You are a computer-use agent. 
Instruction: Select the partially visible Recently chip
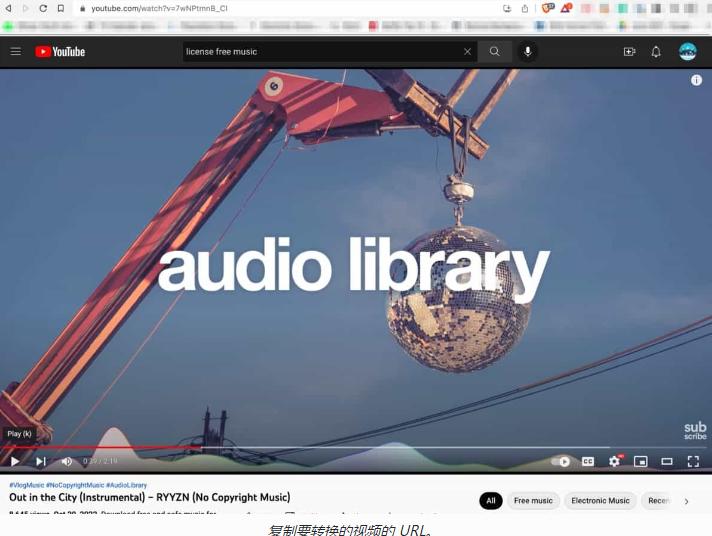[658, 501]
